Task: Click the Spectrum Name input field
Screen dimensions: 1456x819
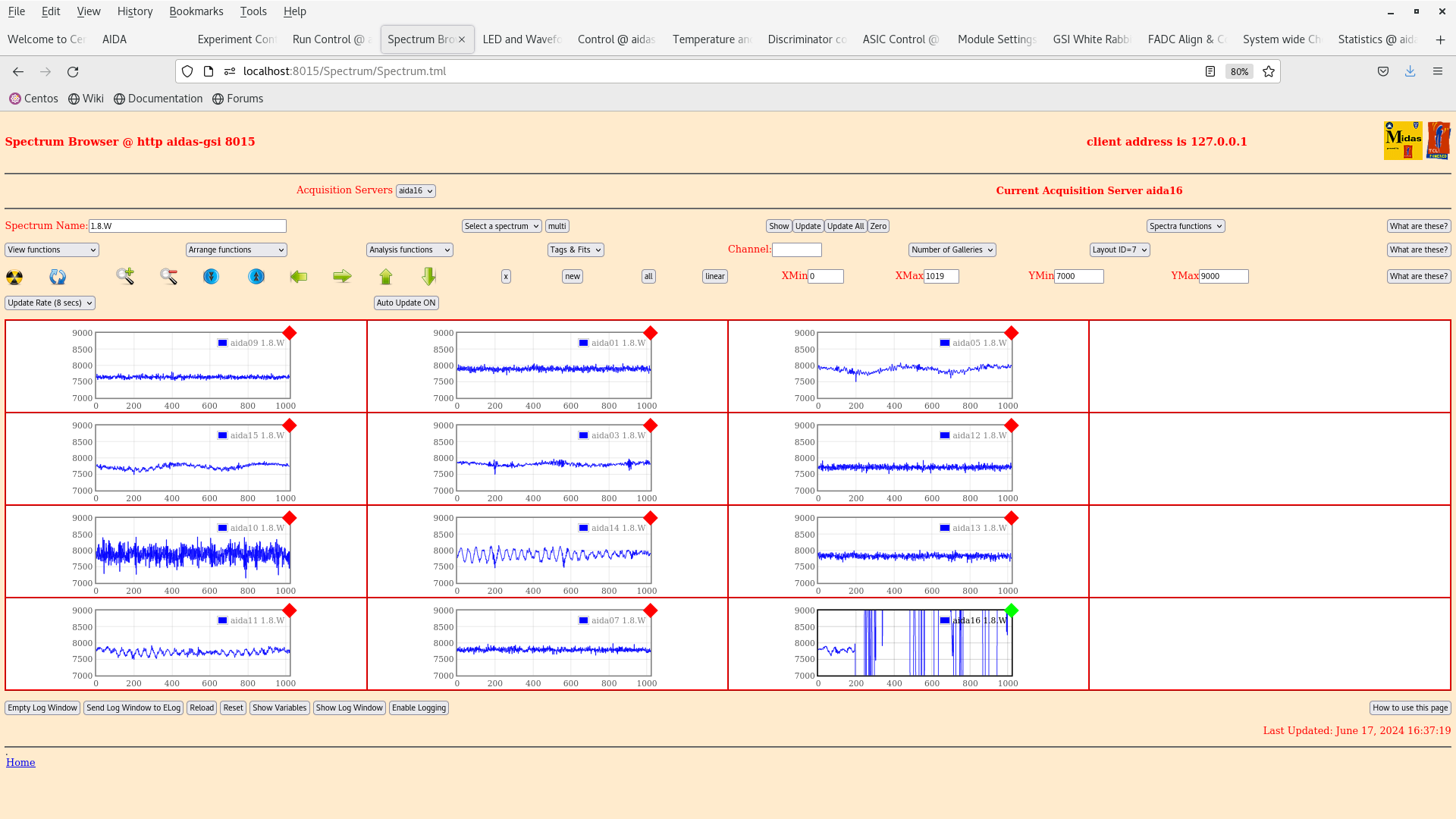Action: point(187,226)
